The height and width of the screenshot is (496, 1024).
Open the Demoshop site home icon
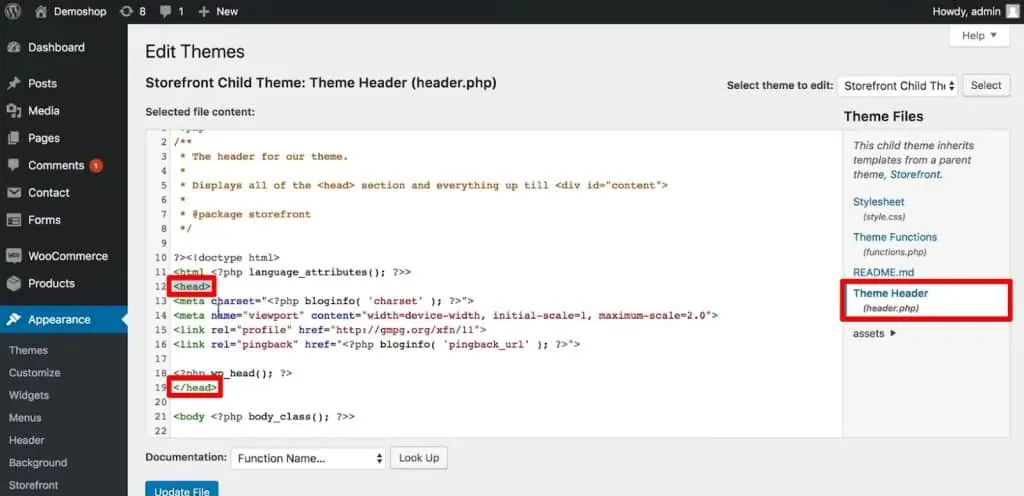coord(41,11)
